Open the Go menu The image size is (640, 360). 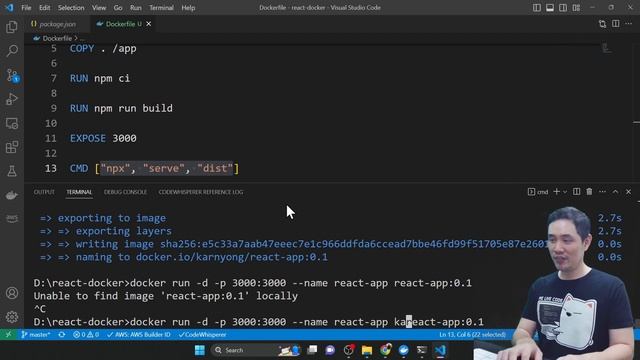coord(118,8)
